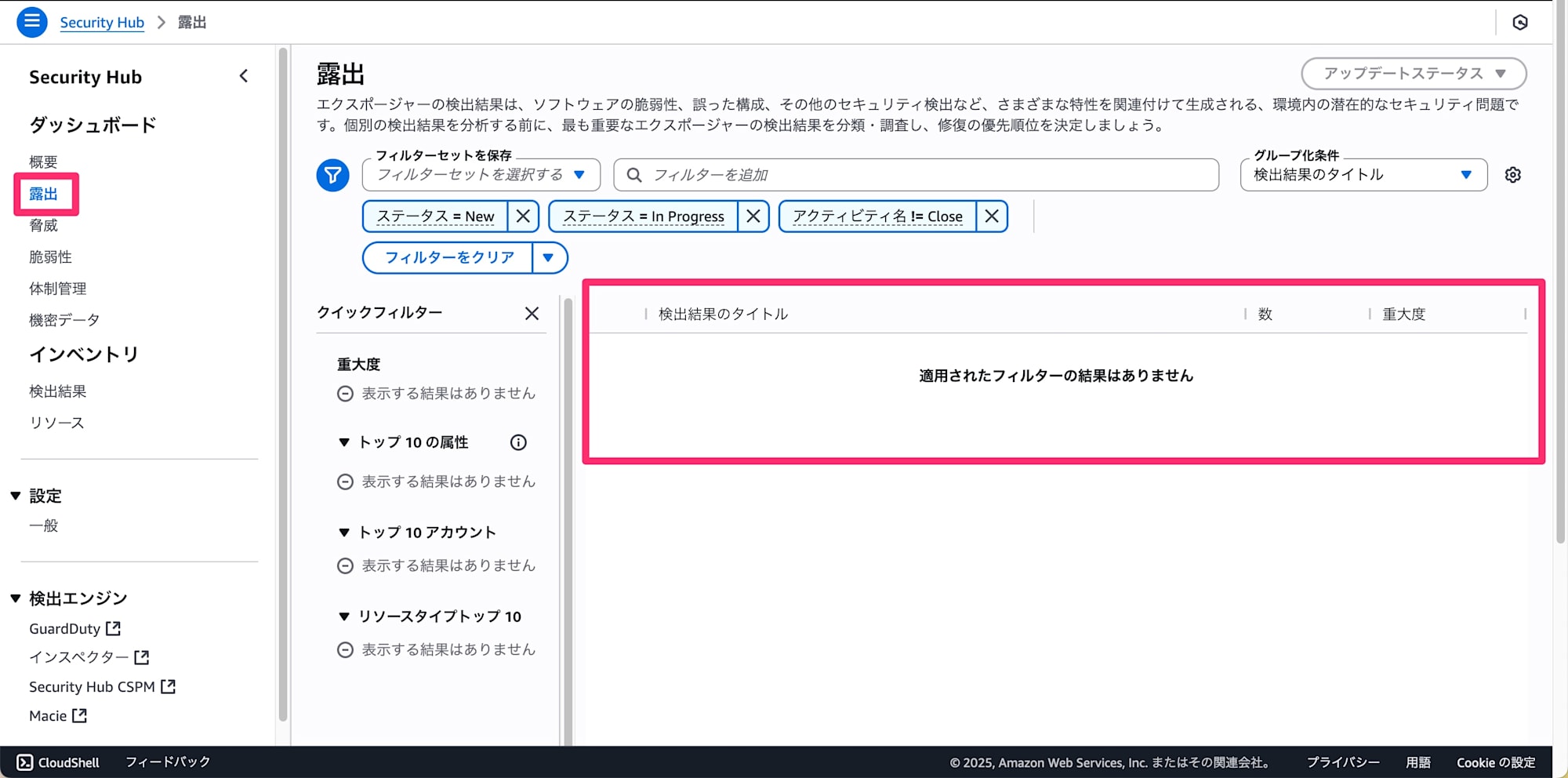Open the フィルターセットを選択する dropdown
The image size is (1568, 778).
pos(481,175)
